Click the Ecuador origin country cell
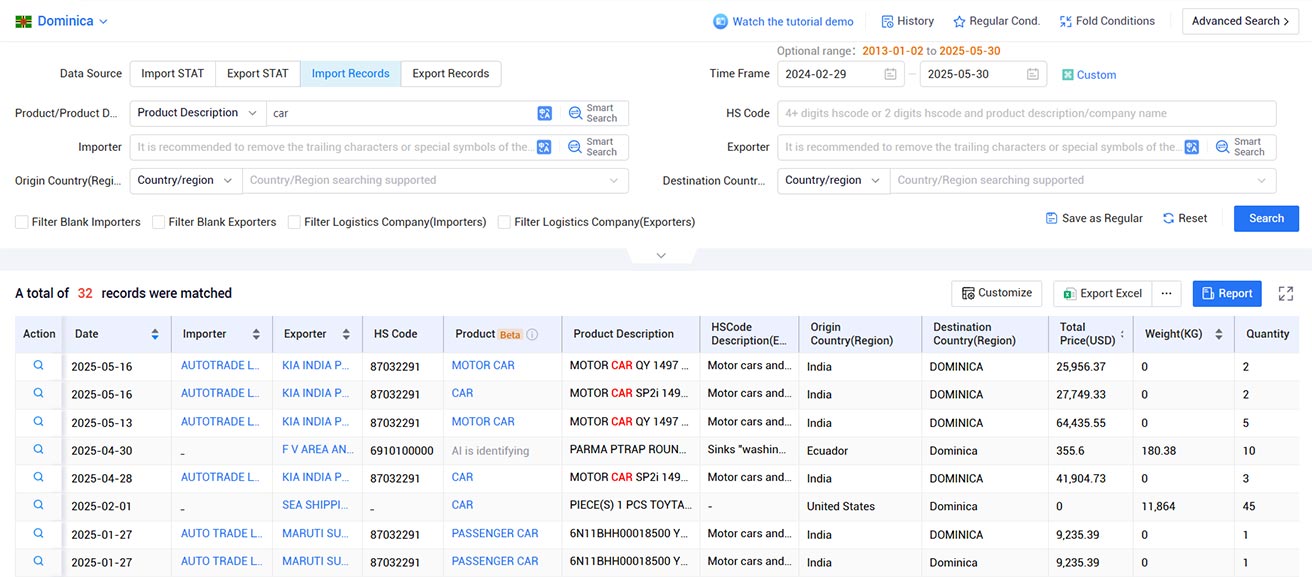Screen dimensions: 1312x577 pyautogui.click(x=827, y=451)
